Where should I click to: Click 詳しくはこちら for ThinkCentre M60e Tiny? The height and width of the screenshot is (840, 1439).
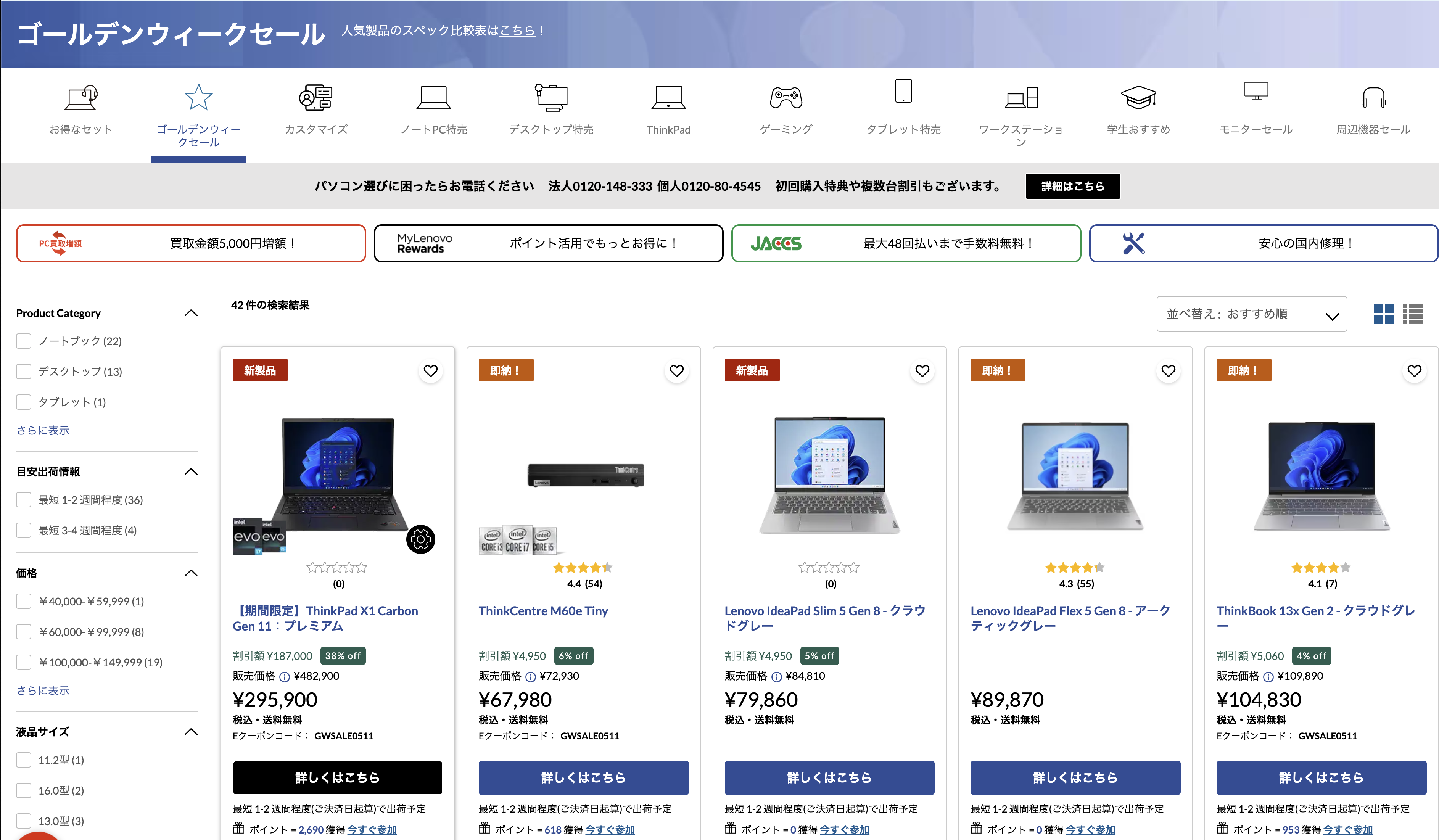(x=584, y=777)
